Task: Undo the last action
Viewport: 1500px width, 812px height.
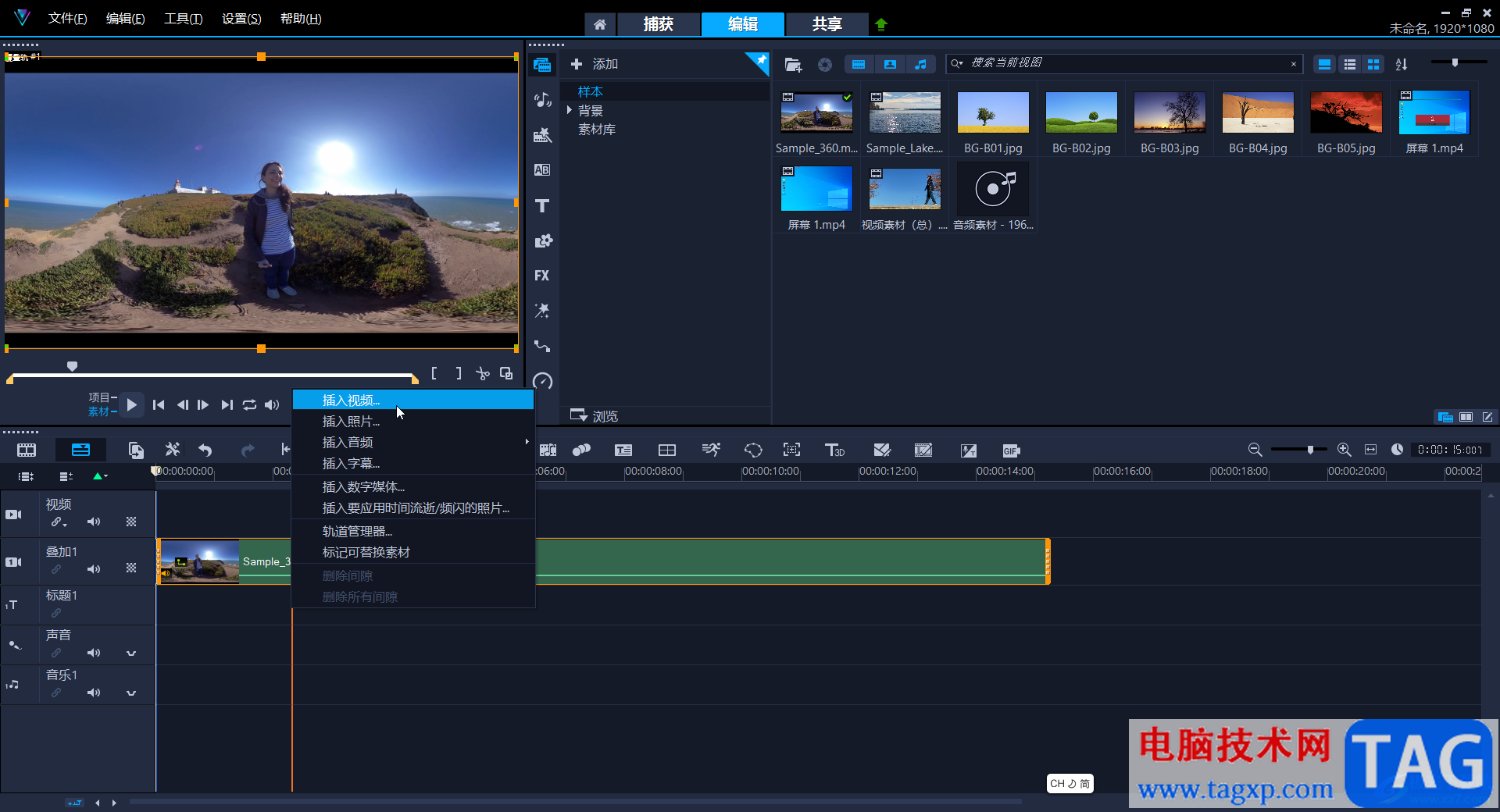Action: (x=205, y=450)
